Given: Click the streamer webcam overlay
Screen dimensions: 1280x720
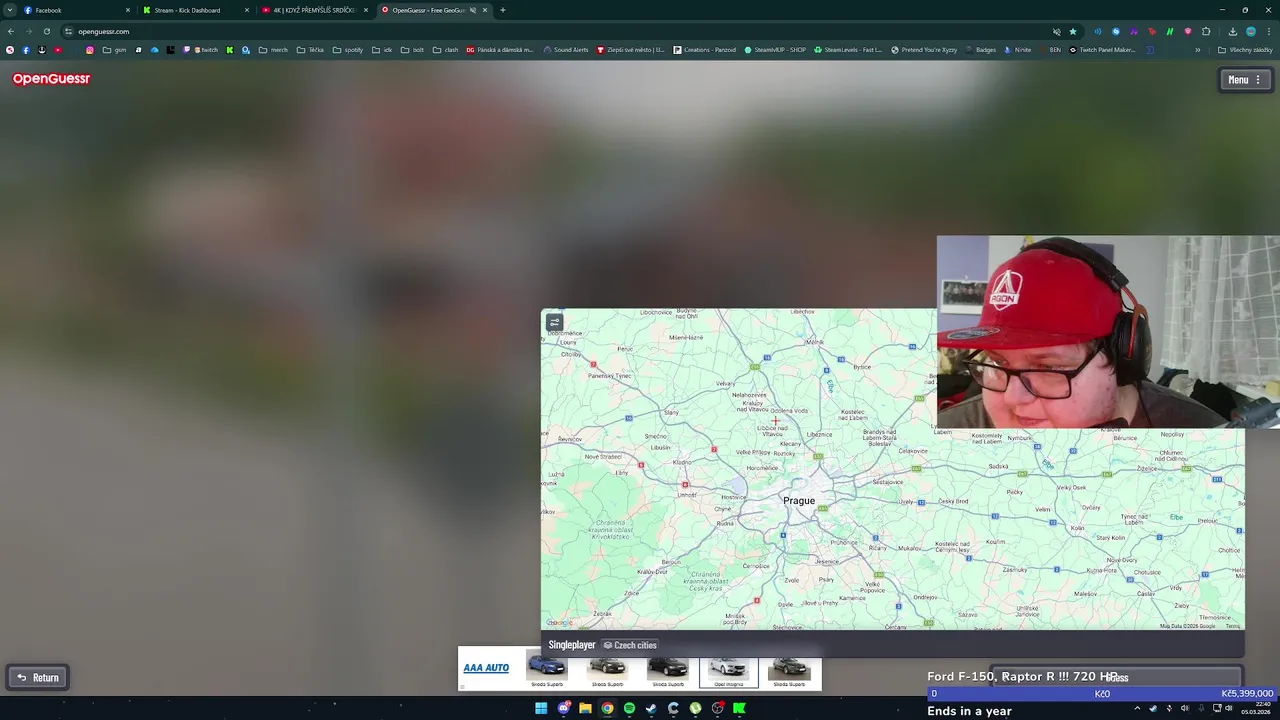Looking at the screenshot, I should 1108,332.
